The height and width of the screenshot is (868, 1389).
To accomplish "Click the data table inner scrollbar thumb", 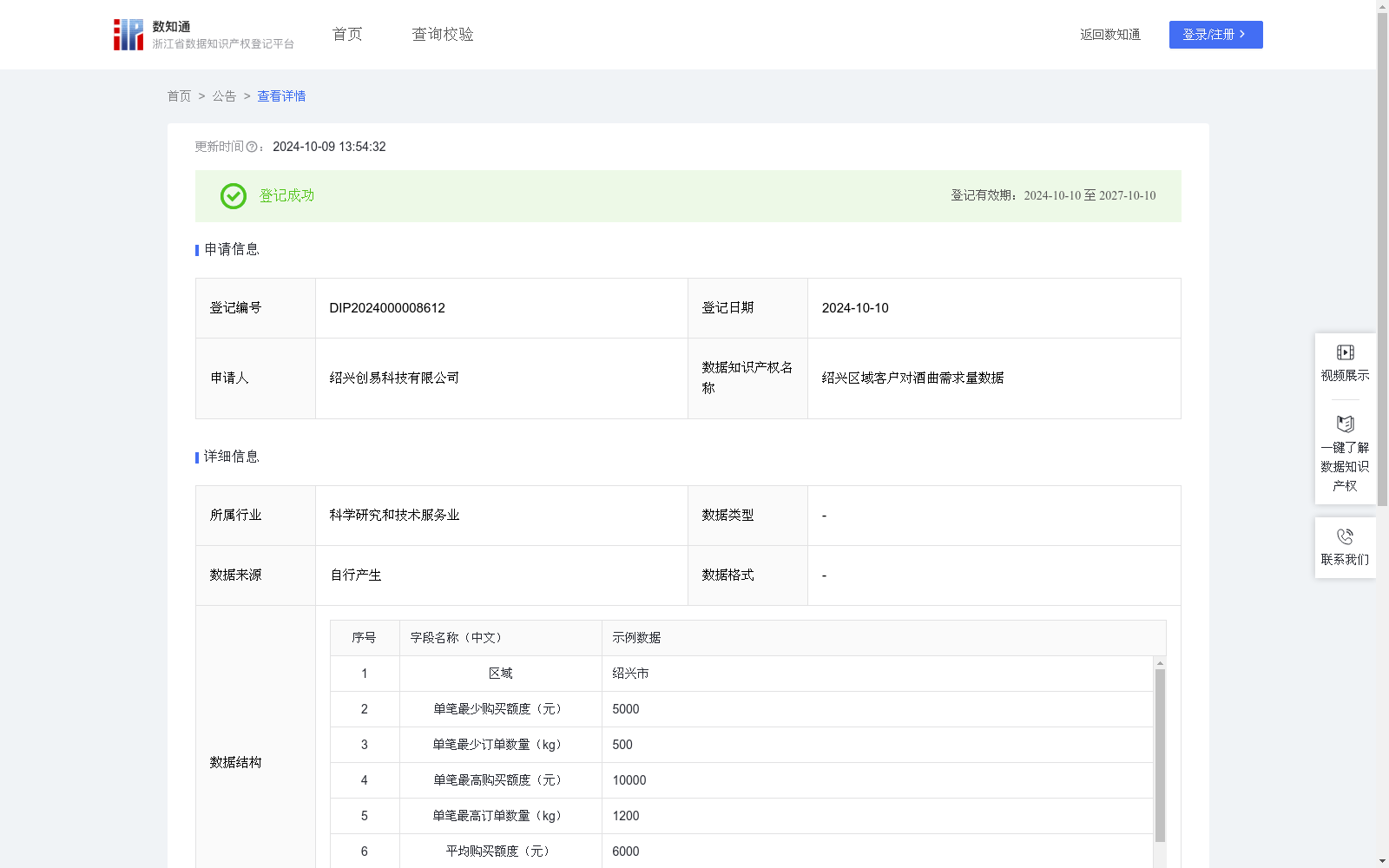I will [1160, 755].
